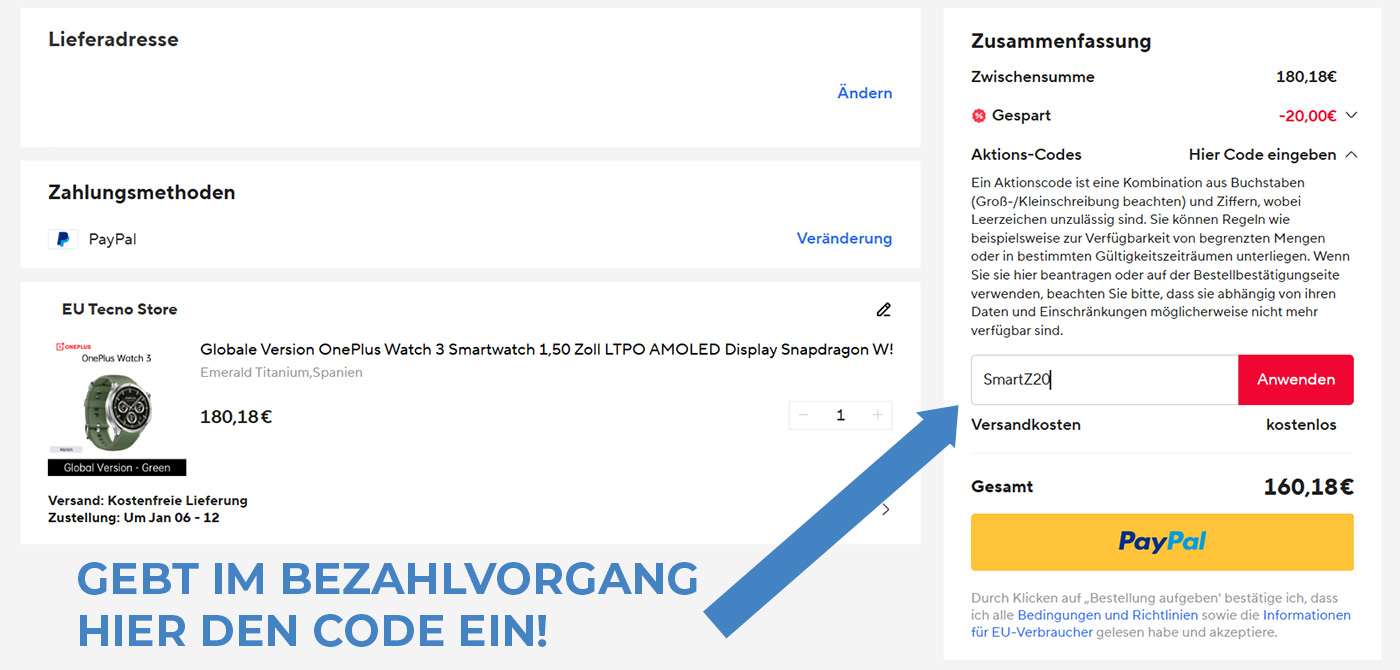Click the quantity field showing 1

(x=840, y=415)
